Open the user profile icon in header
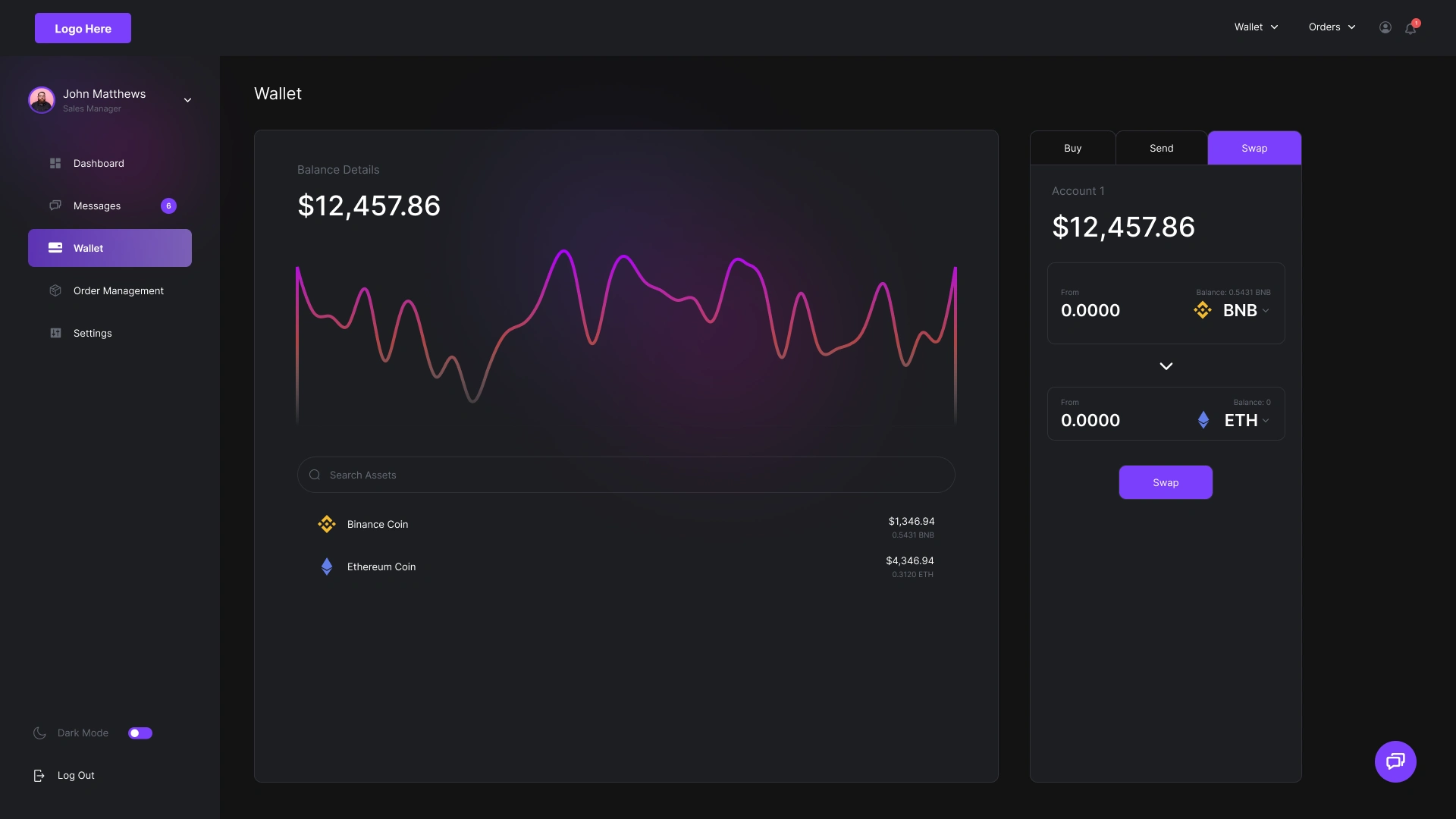The width and height of the screenshot is (1456, 819). click(1385, 27)
